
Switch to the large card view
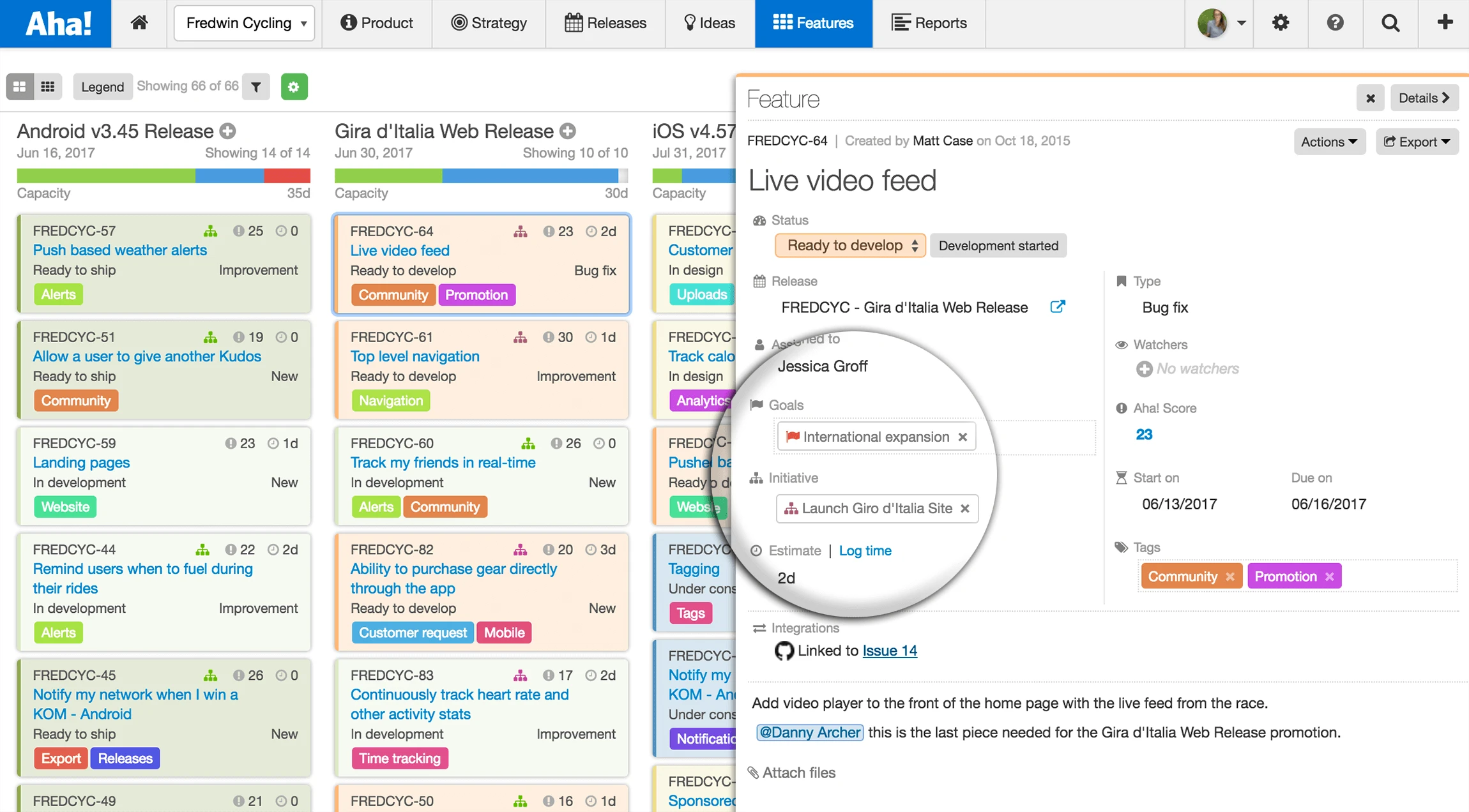20,87
